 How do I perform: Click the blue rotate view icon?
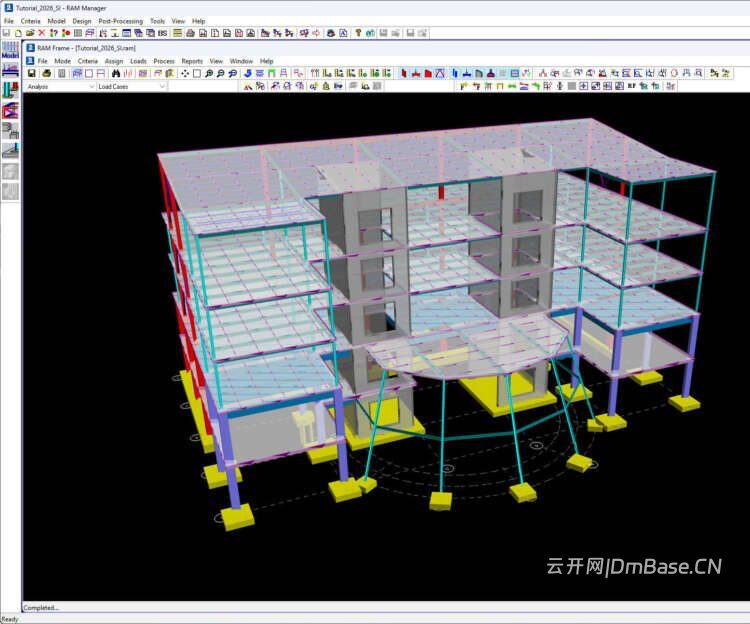point(248,73)
